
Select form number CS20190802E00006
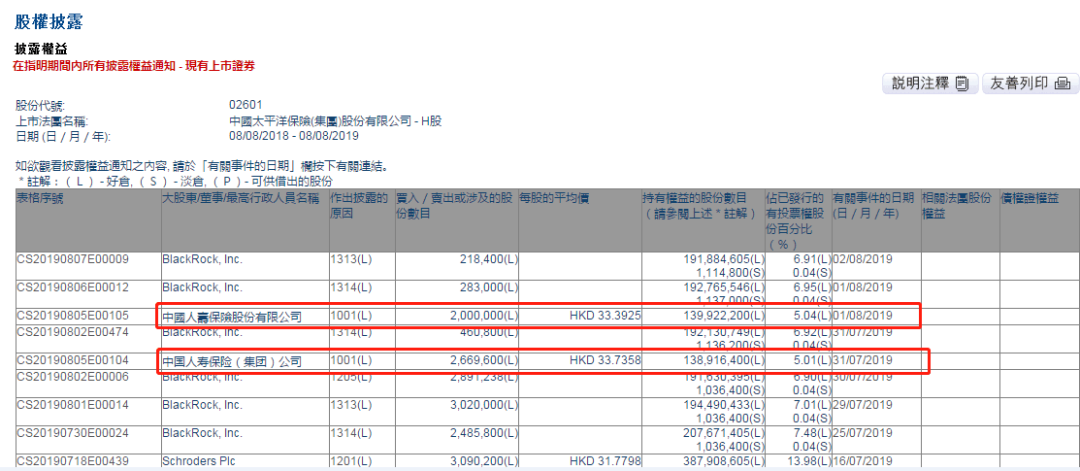coord(72,375)
